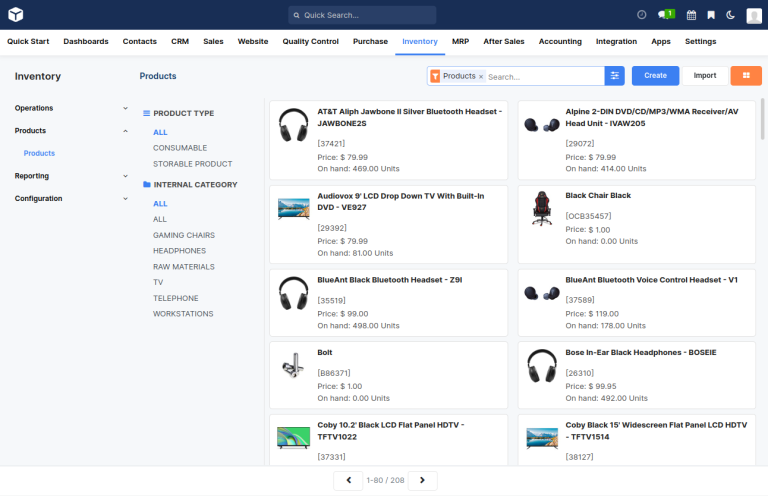Open the calendar icon in header
Viewport: 768px width, 496px height.
[691, 15]
